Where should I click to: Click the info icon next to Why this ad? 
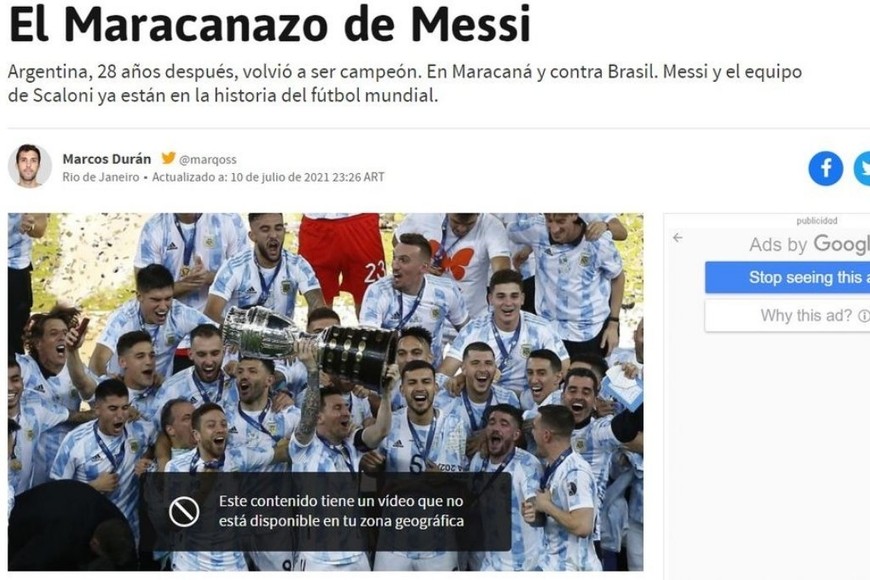(864, 316)
